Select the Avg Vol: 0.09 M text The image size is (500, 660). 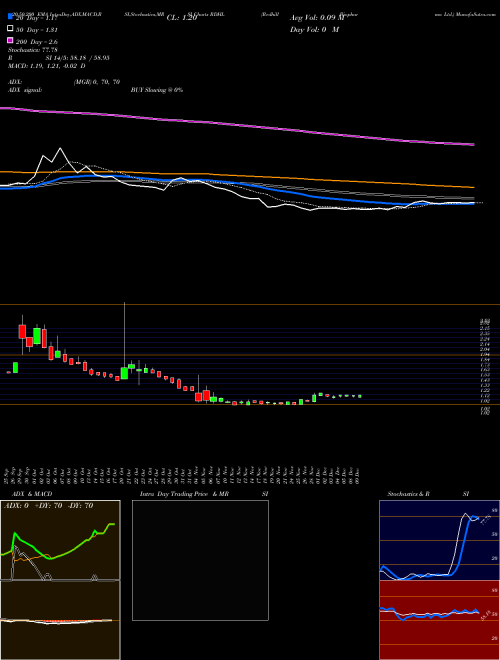[x=316, y=18]
